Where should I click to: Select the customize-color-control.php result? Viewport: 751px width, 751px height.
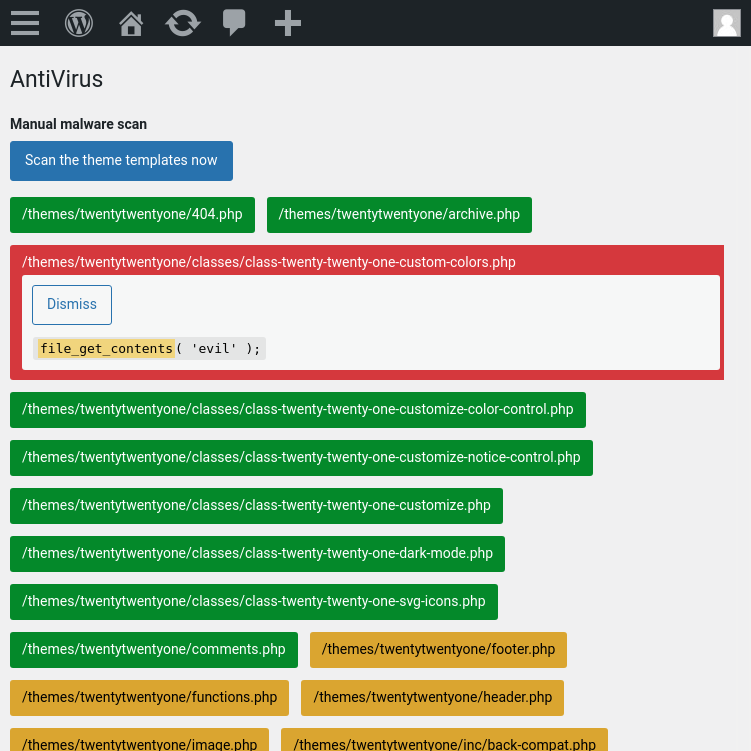[298, 410]
